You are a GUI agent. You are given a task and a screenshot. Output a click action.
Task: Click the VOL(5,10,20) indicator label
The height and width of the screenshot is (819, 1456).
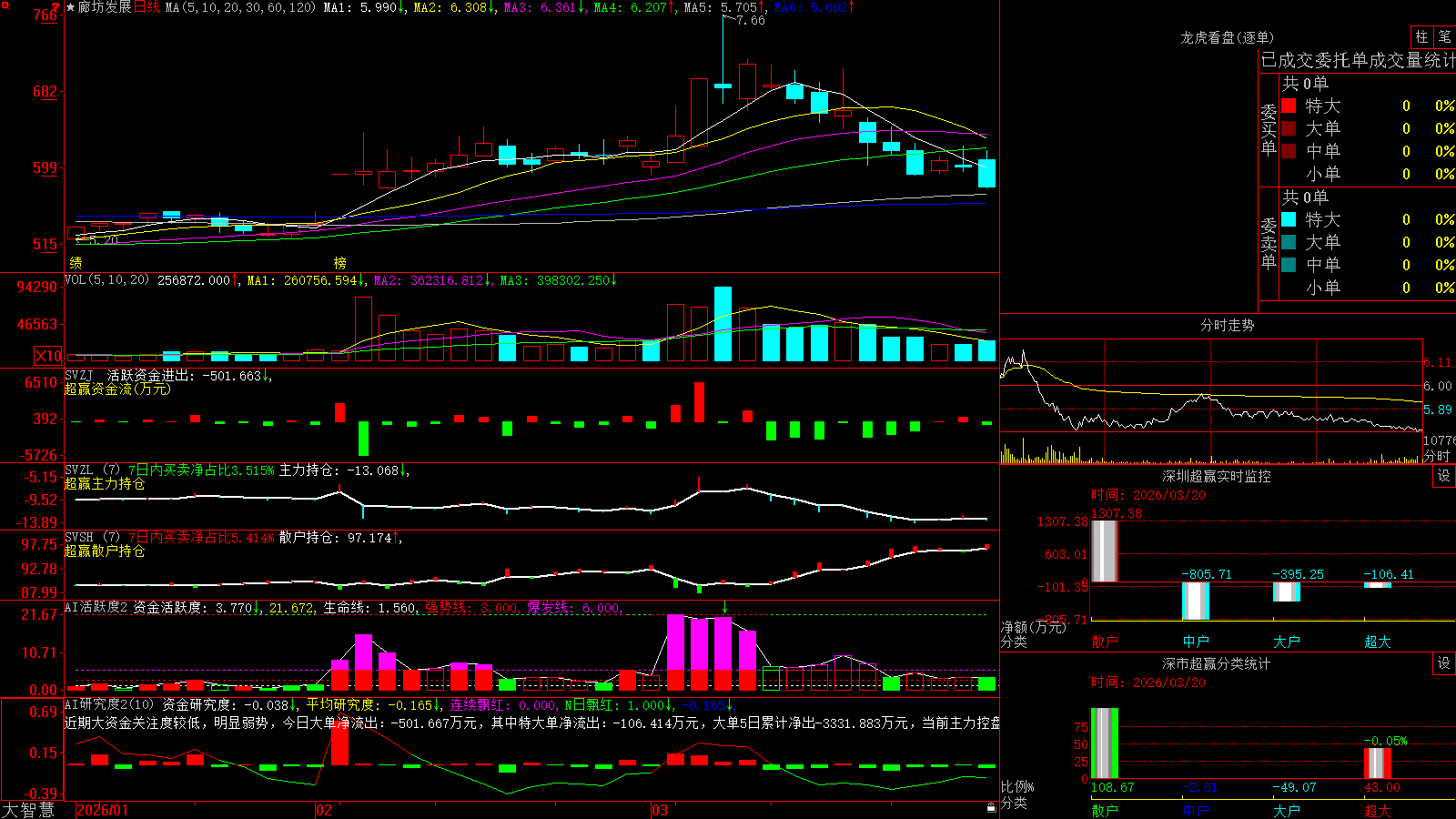[106, 280]
